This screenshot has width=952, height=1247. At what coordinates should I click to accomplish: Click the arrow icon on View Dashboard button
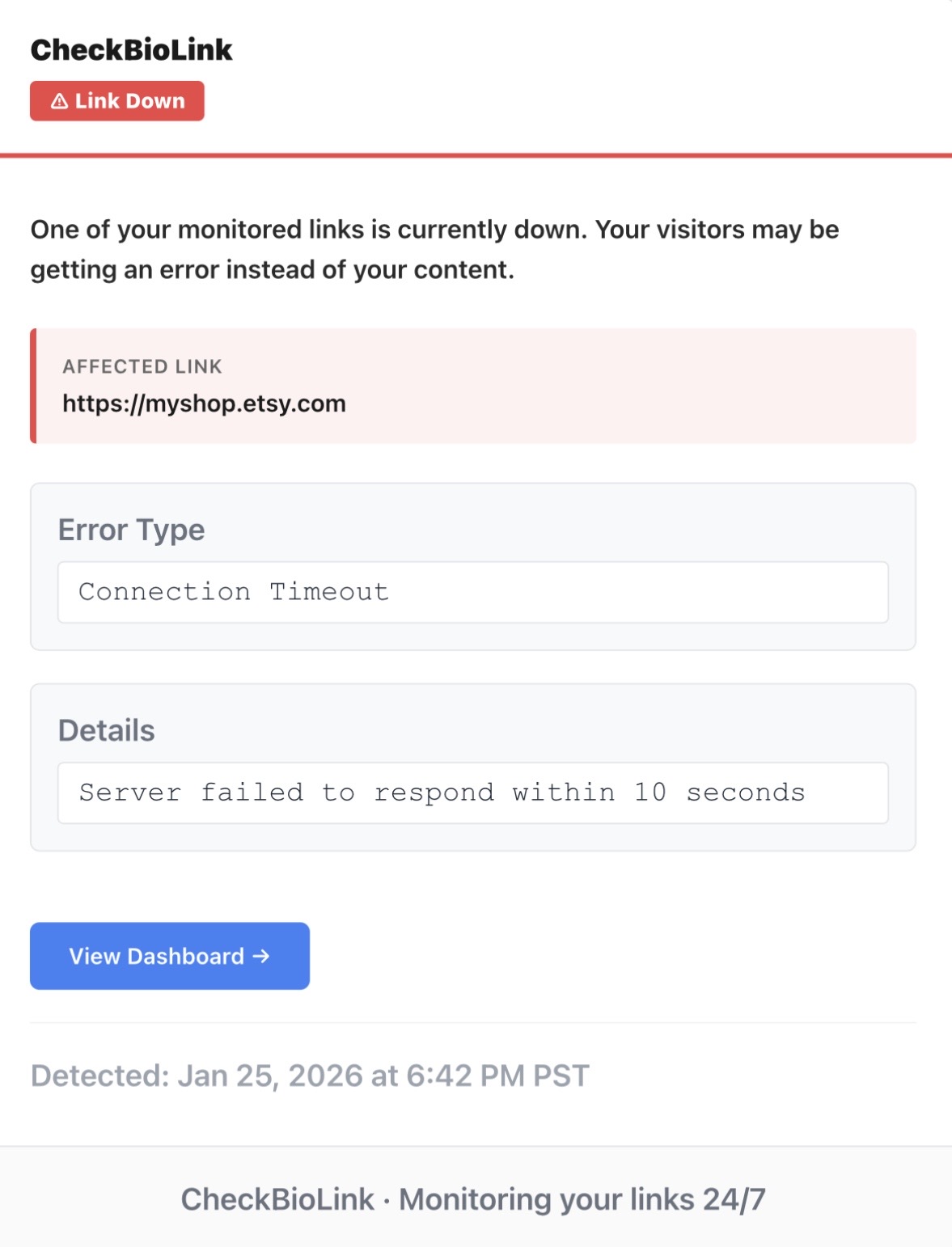coord(260,956)
